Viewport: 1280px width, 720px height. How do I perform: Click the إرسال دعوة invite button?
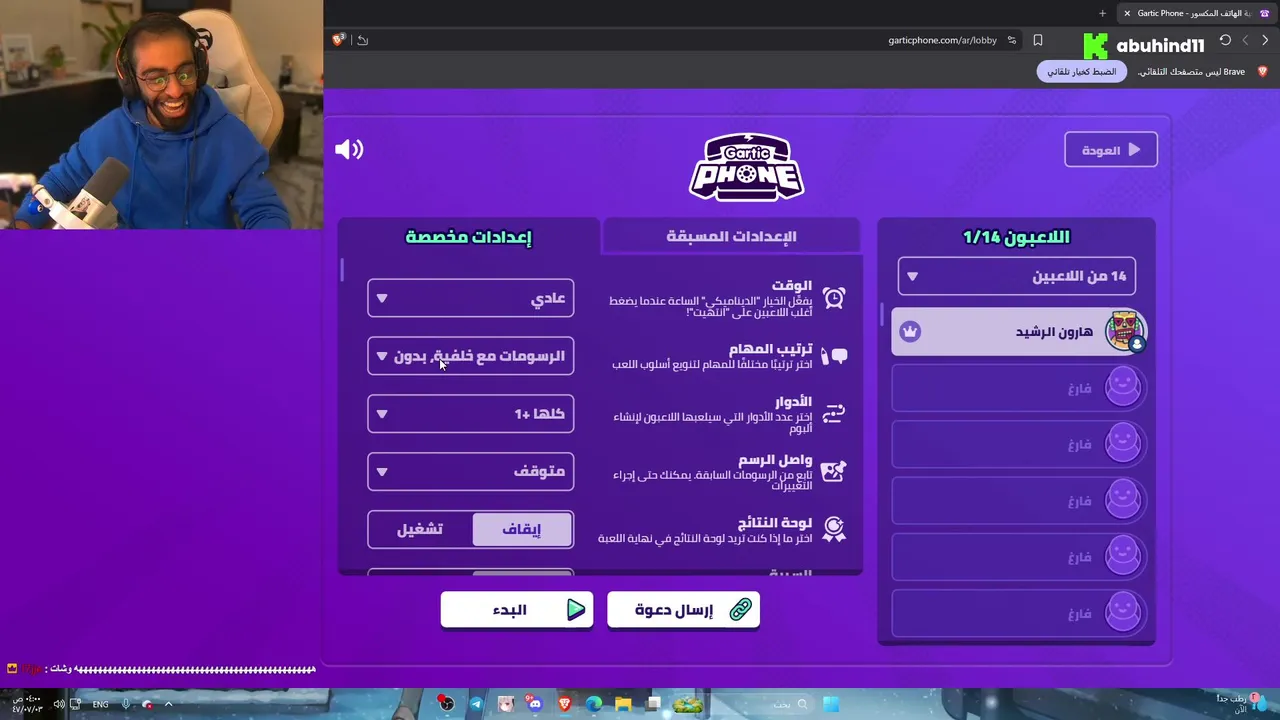pyautogui.click(x=683, y=610)
